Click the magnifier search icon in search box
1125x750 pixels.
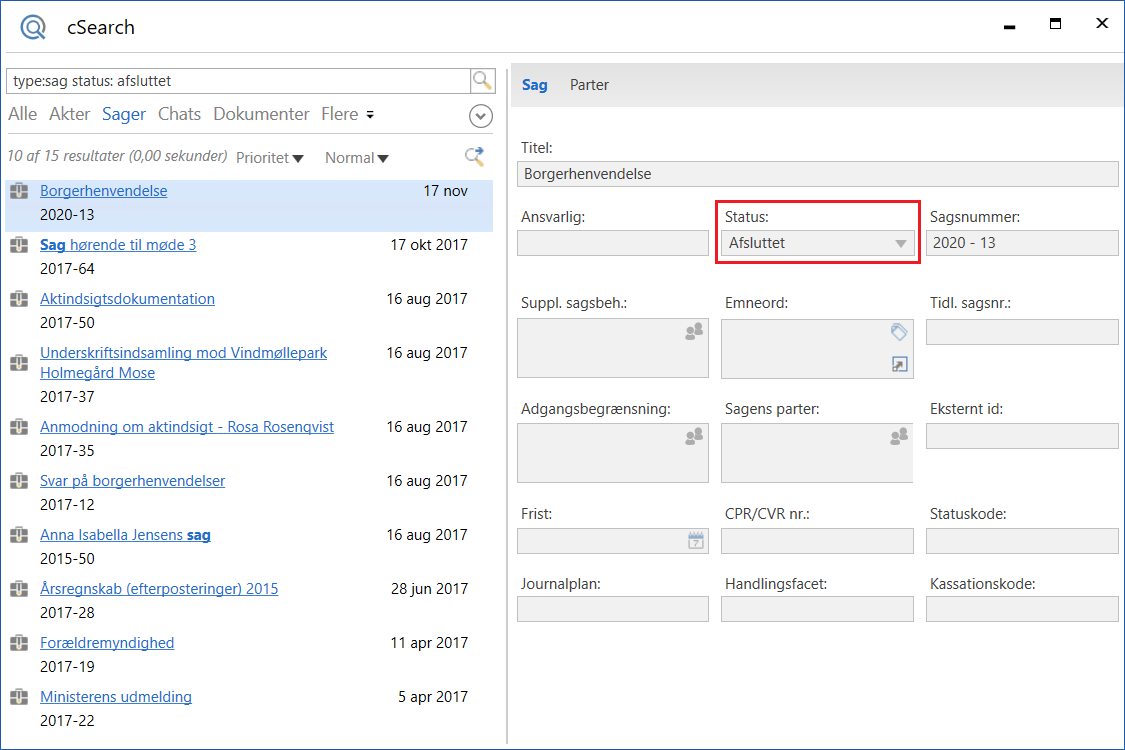482,81
